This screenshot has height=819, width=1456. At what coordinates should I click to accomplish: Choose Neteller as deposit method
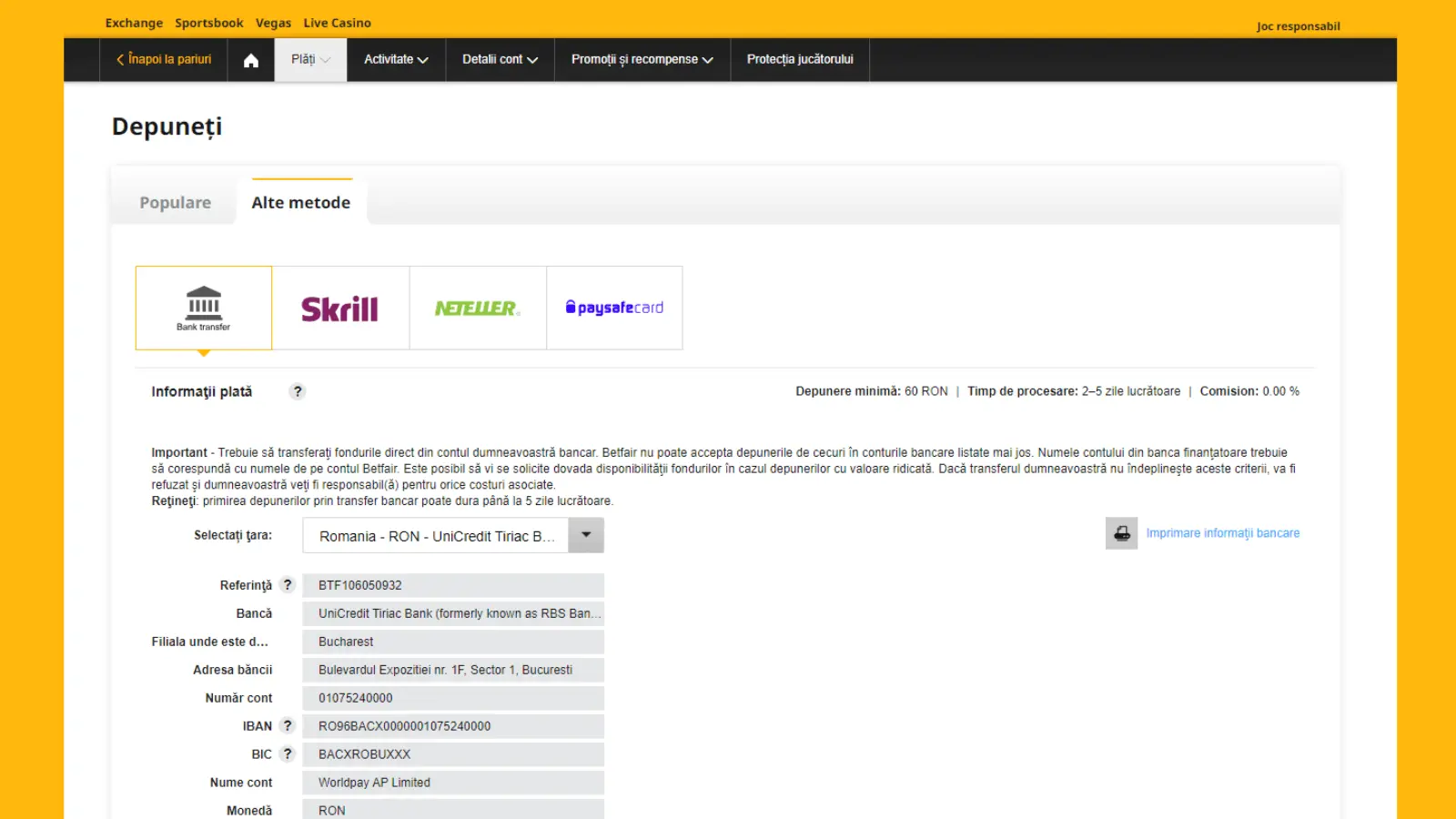pos(478,308)
